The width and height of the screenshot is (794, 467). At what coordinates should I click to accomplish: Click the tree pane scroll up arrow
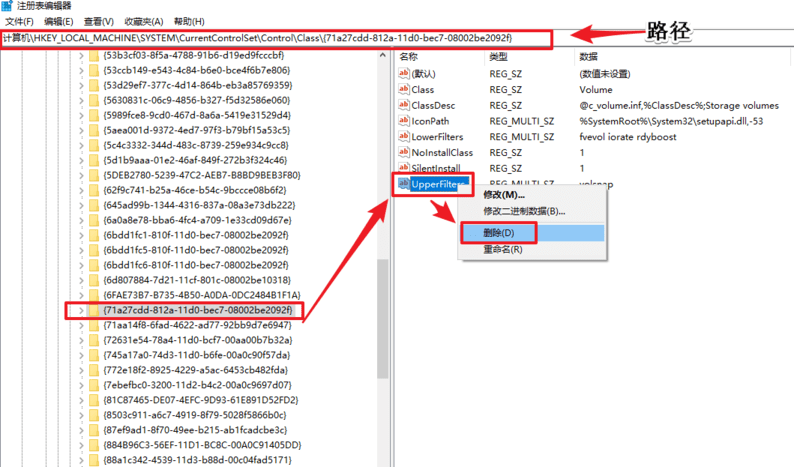click(382, 55)
